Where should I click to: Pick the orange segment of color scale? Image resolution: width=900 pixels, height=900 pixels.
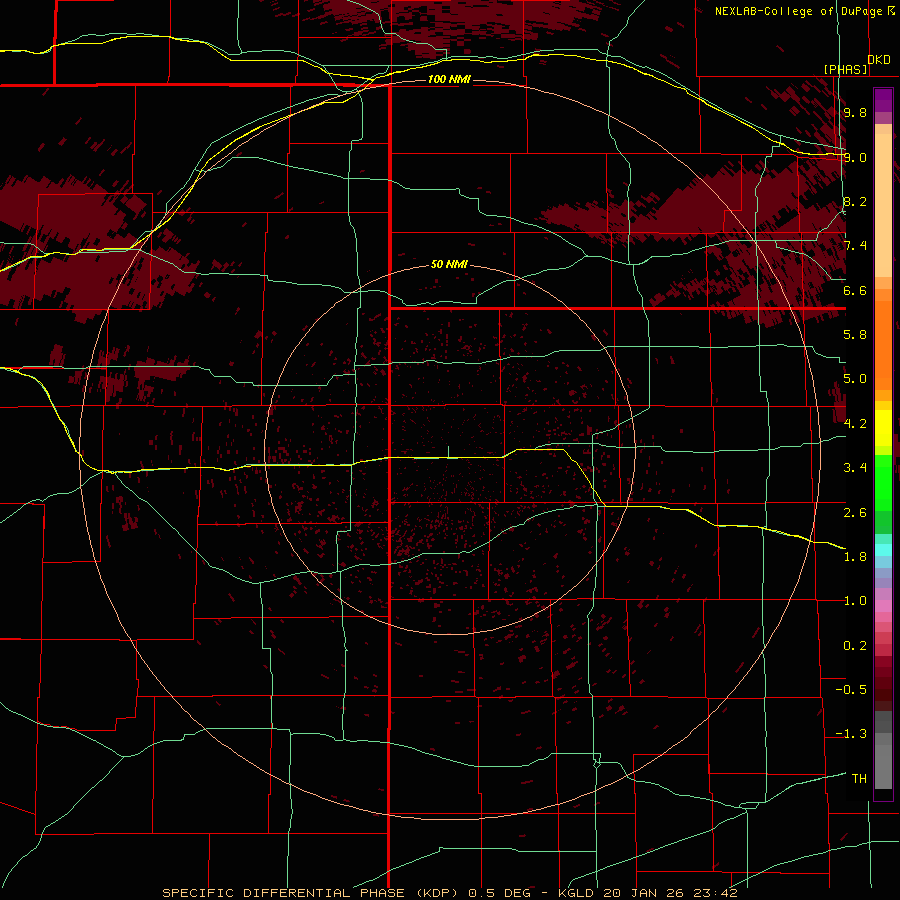pyautogui.click(x=883, y=344)
